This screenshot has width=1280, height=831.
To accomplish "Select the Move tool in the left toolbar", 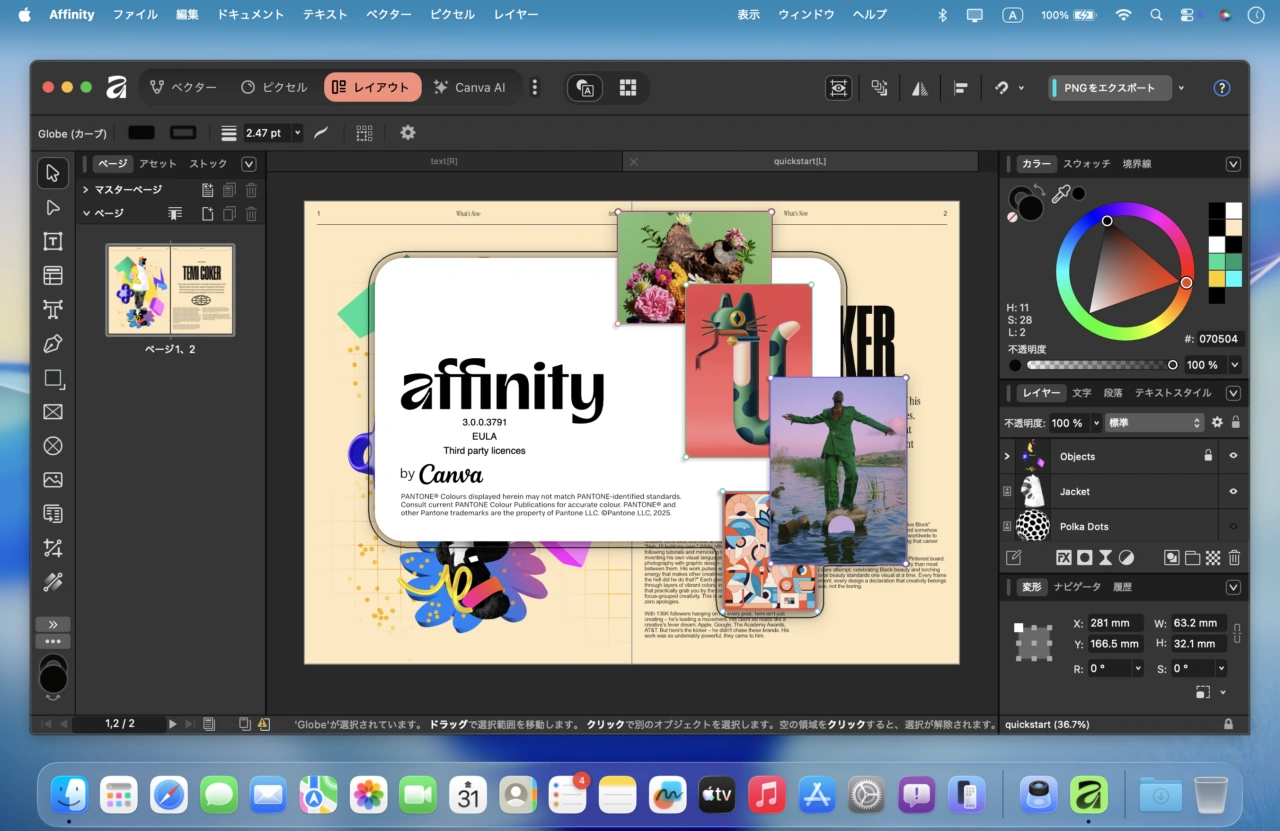I will (52, 172).
